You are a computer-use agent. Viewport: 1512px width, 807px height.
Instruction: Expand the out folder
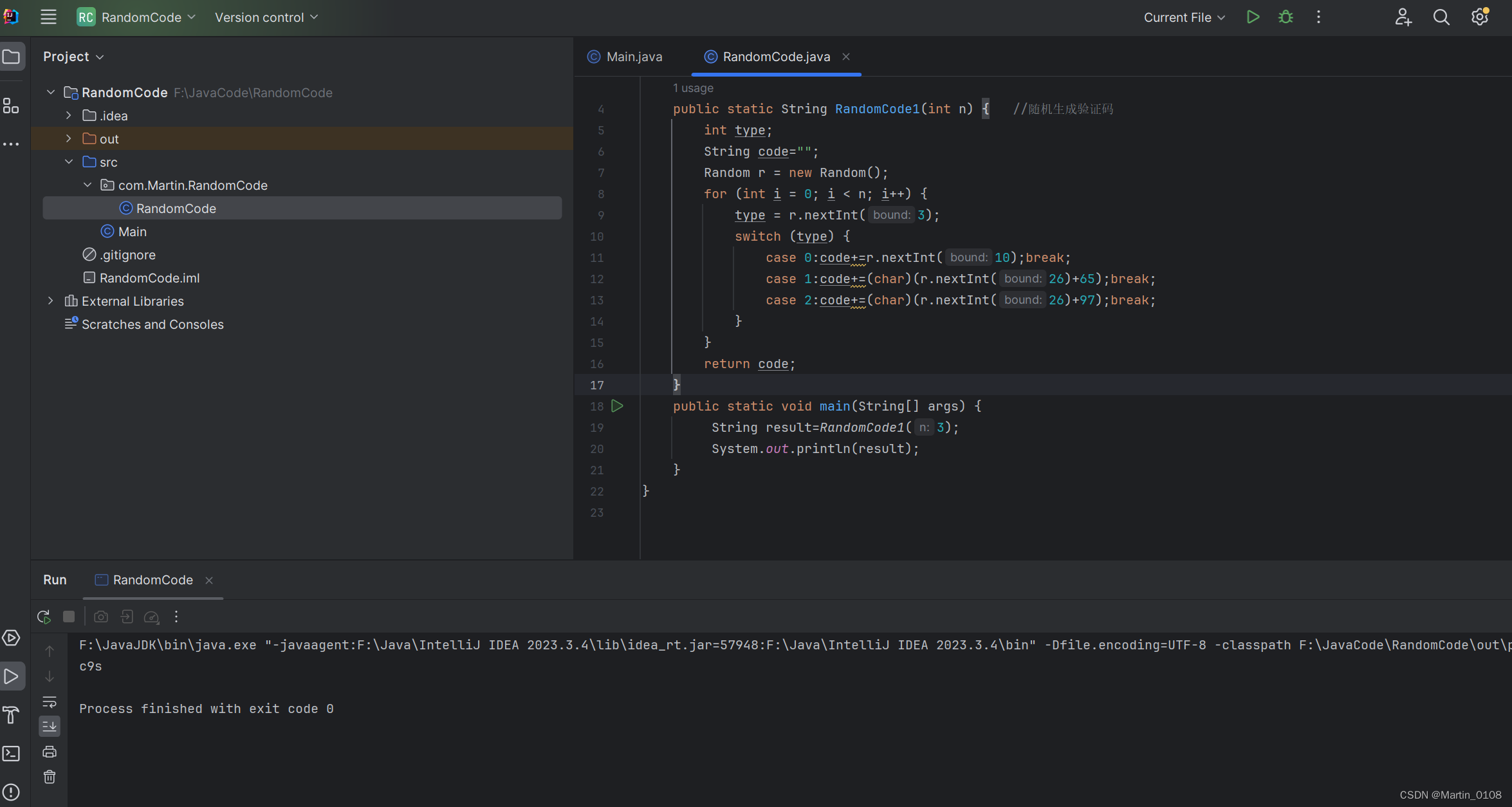69,139
